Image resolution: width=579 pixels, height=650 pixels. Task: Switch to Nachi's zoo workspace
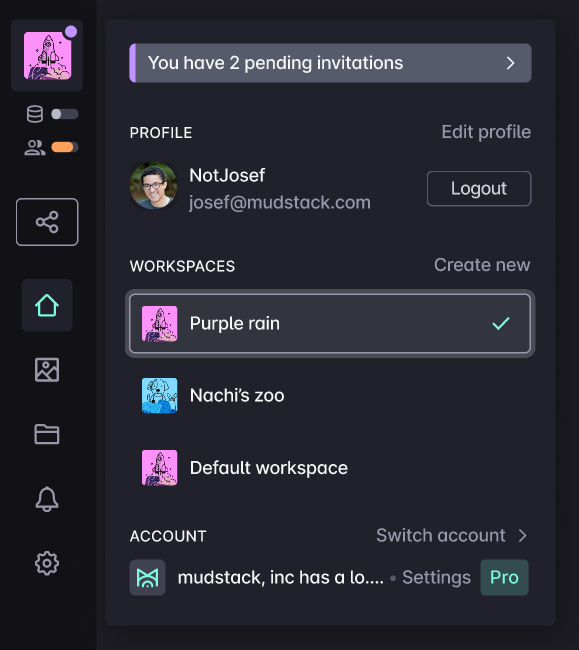pyautogui.click(x=330, y=395)
